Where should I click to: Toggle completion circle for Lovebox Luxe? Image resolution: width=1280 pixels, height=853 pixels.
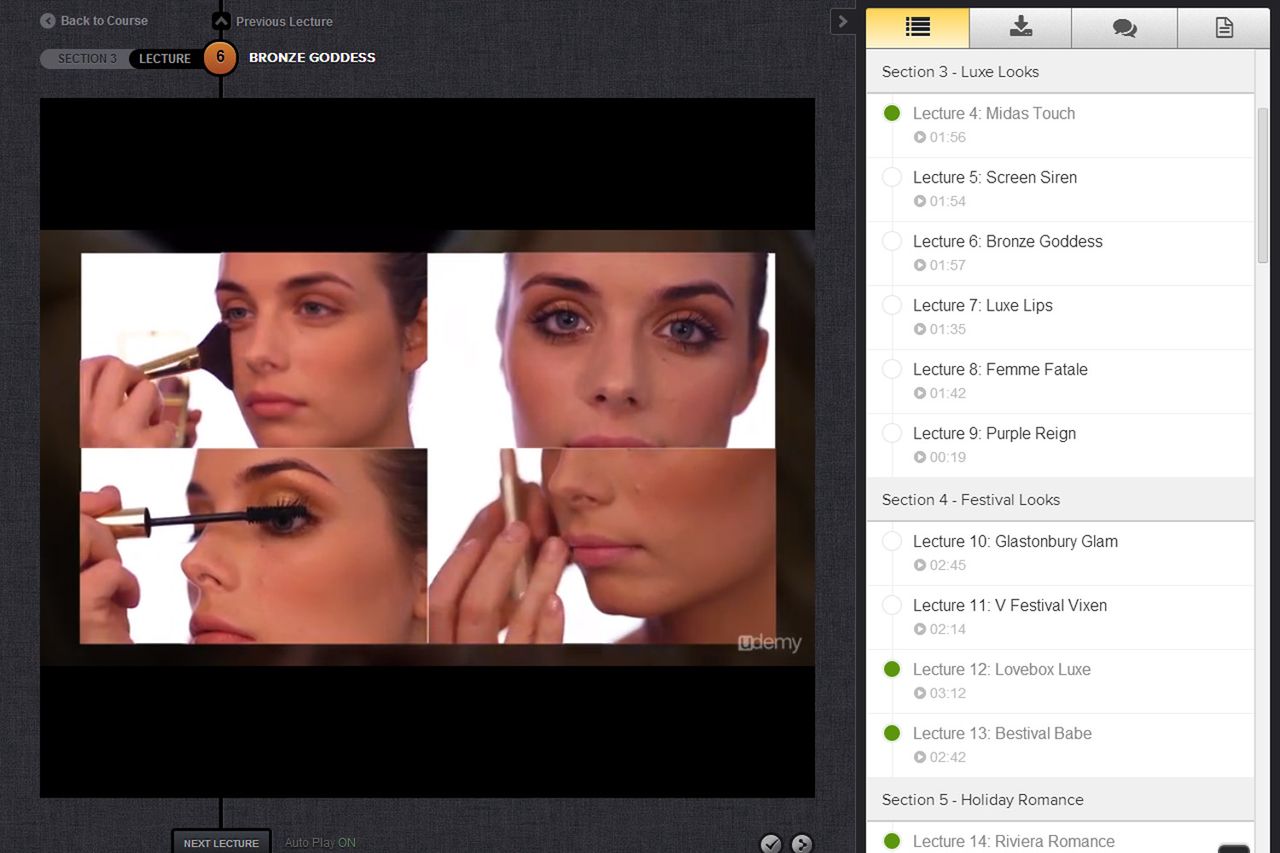892,669
